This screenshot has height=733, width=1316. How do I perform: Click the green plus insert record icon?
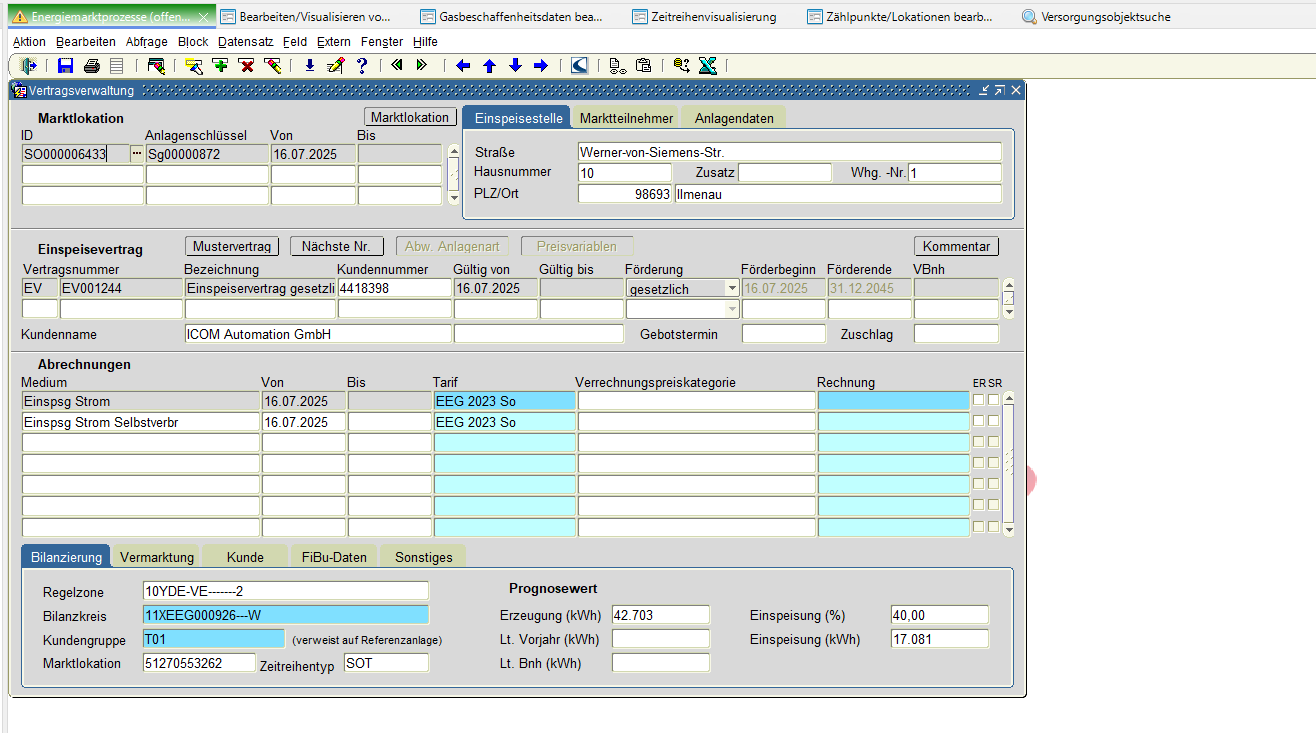pyautogui.click(x=220, y=66)
